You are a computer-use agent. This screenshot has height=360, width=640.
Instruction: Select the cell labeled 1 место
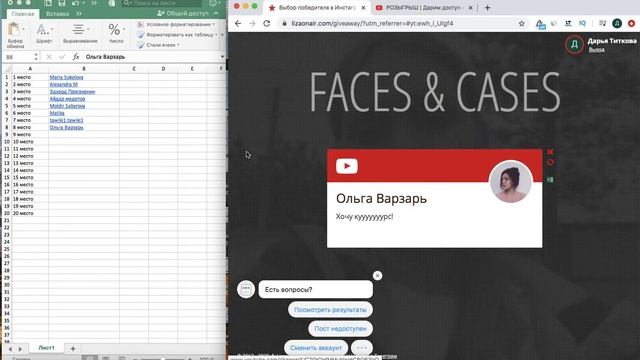click(x=30, y=77)
